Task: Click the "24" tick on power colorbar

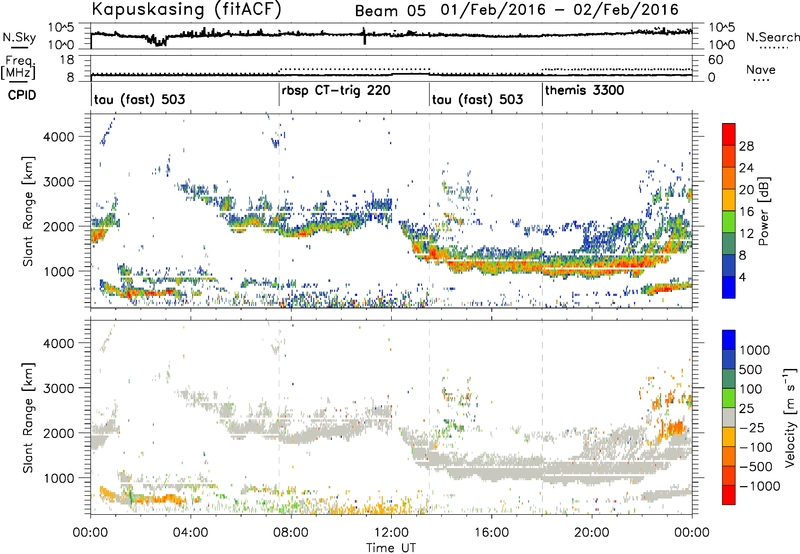Action: pos(746,168)
